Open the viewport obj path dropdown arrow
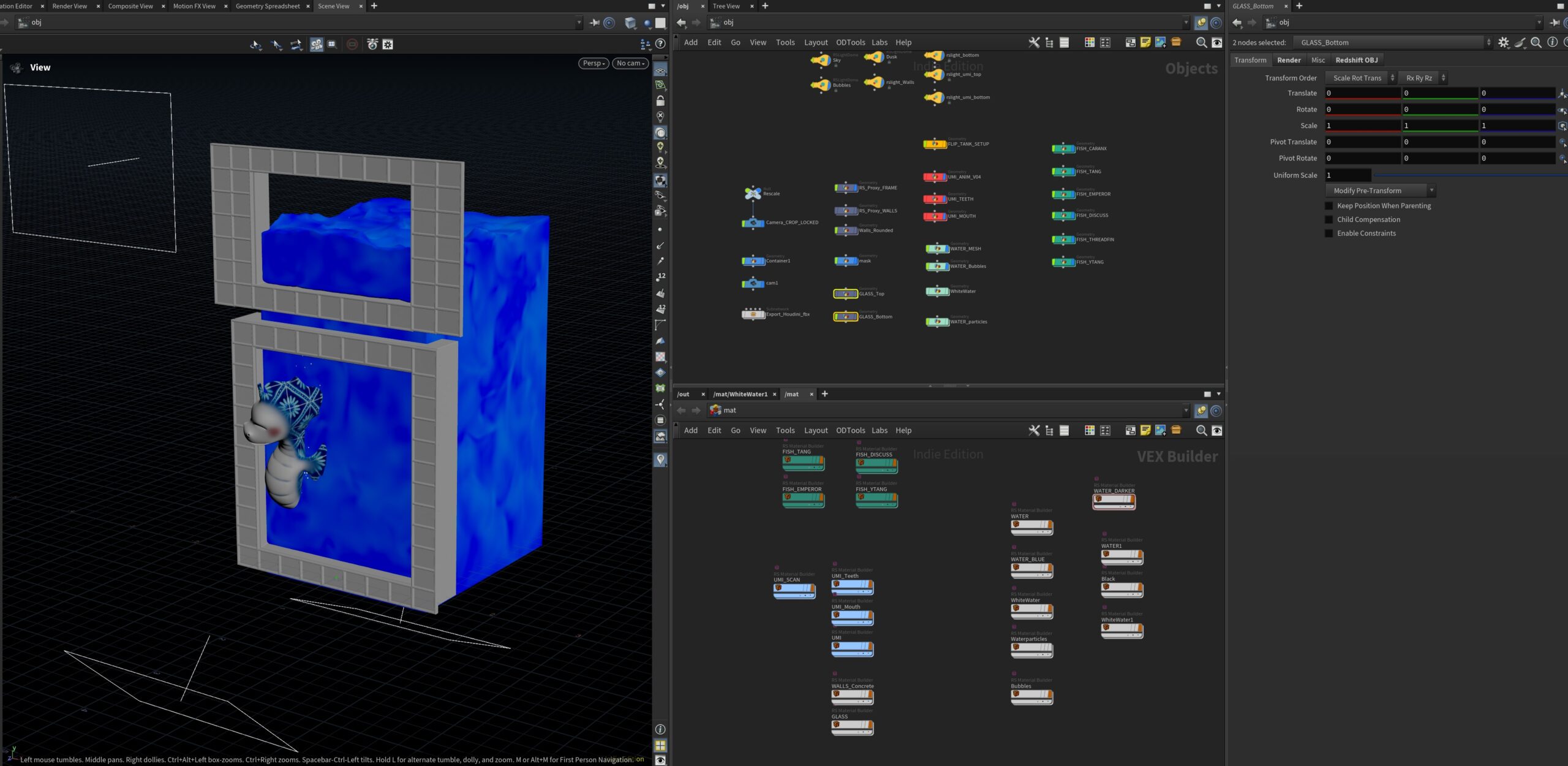Viewport: 1568px width, 766px height. 579,23
